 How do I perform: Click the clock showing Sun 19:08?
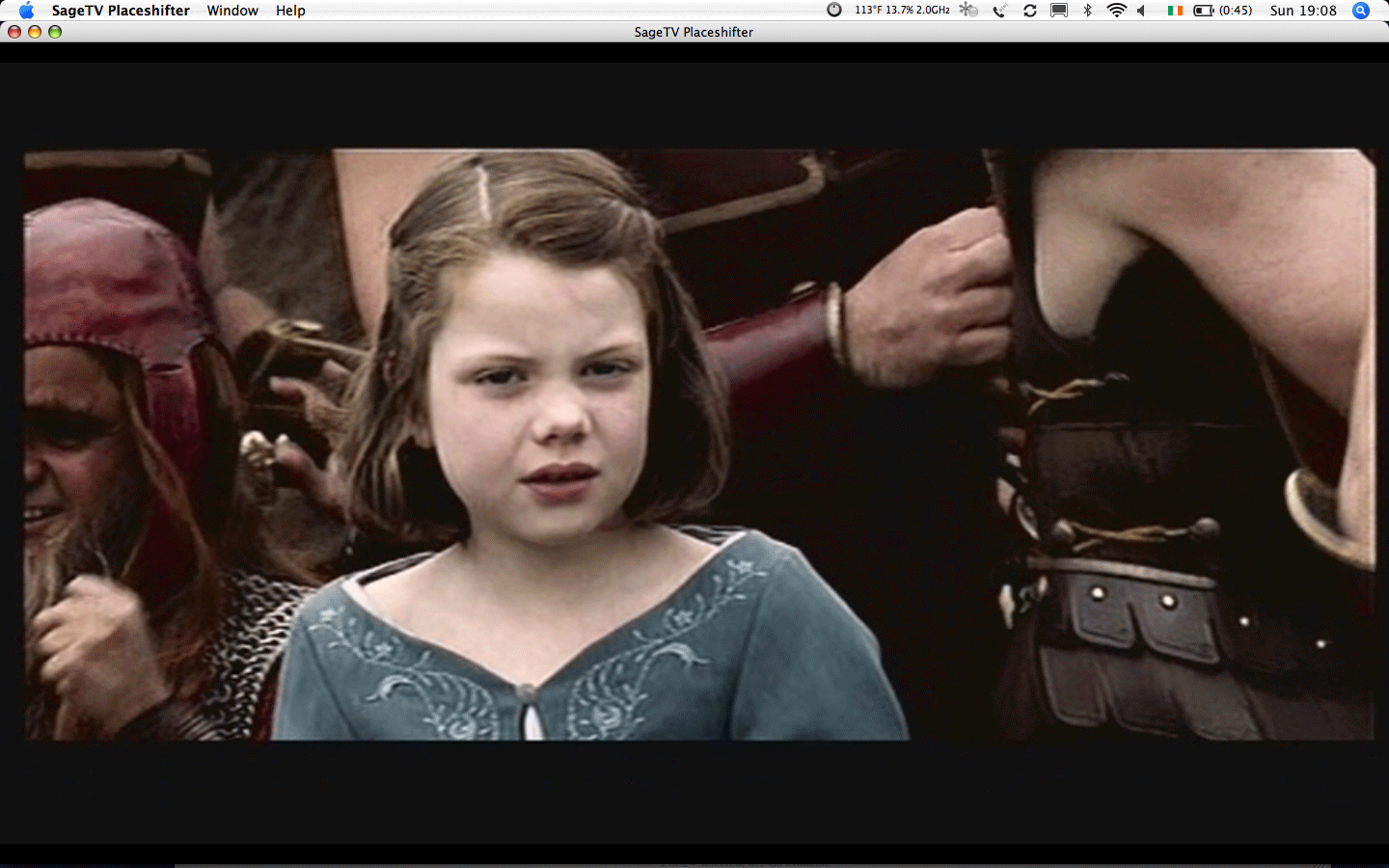(x=1303, y=11)
